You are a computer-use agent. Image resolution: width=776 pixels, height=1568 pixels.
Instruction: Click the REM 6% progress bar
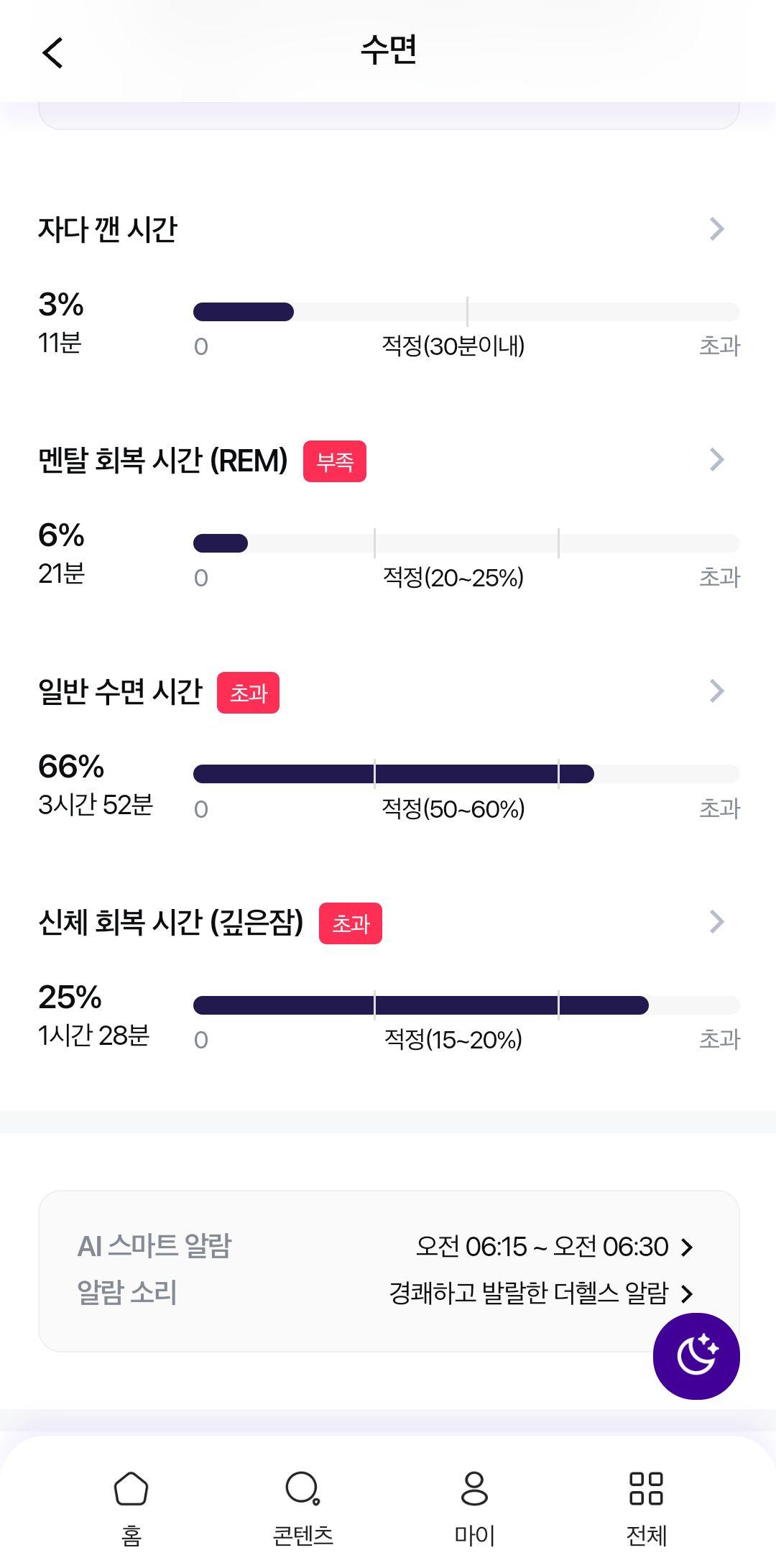[x=466, y=543]
